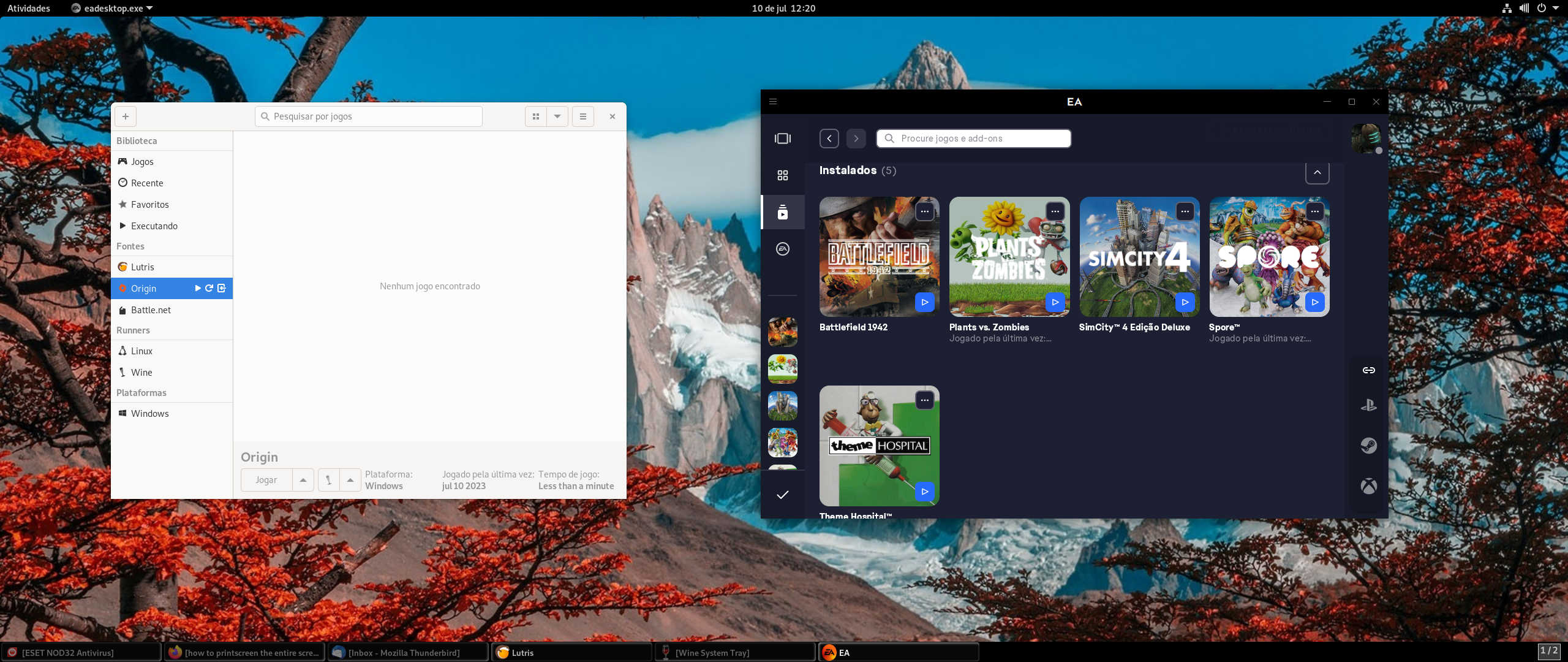Open Battlefield 1942 options menu
This screenshot has width=1568, height=662.
pyautogui.click(x=925, y=211)
